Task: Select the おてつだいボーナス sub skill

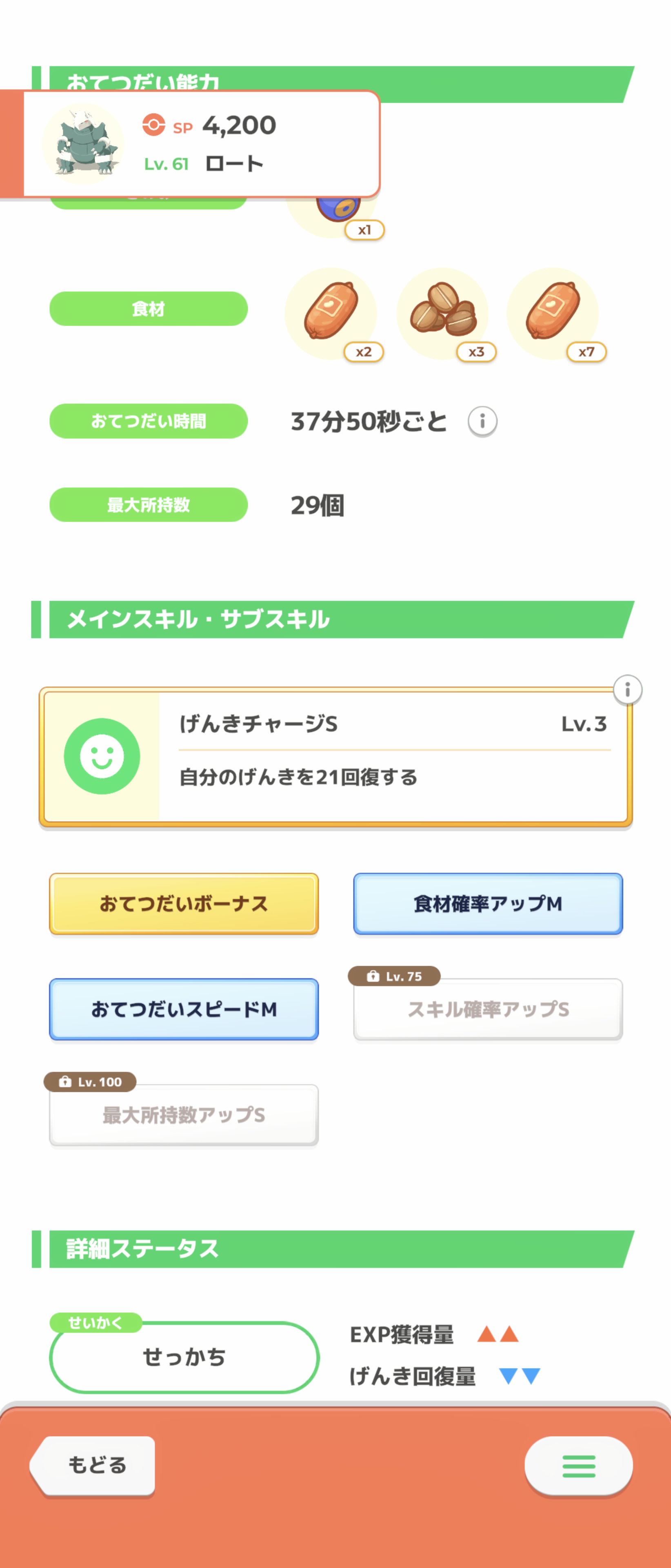Action: [184, 904]
